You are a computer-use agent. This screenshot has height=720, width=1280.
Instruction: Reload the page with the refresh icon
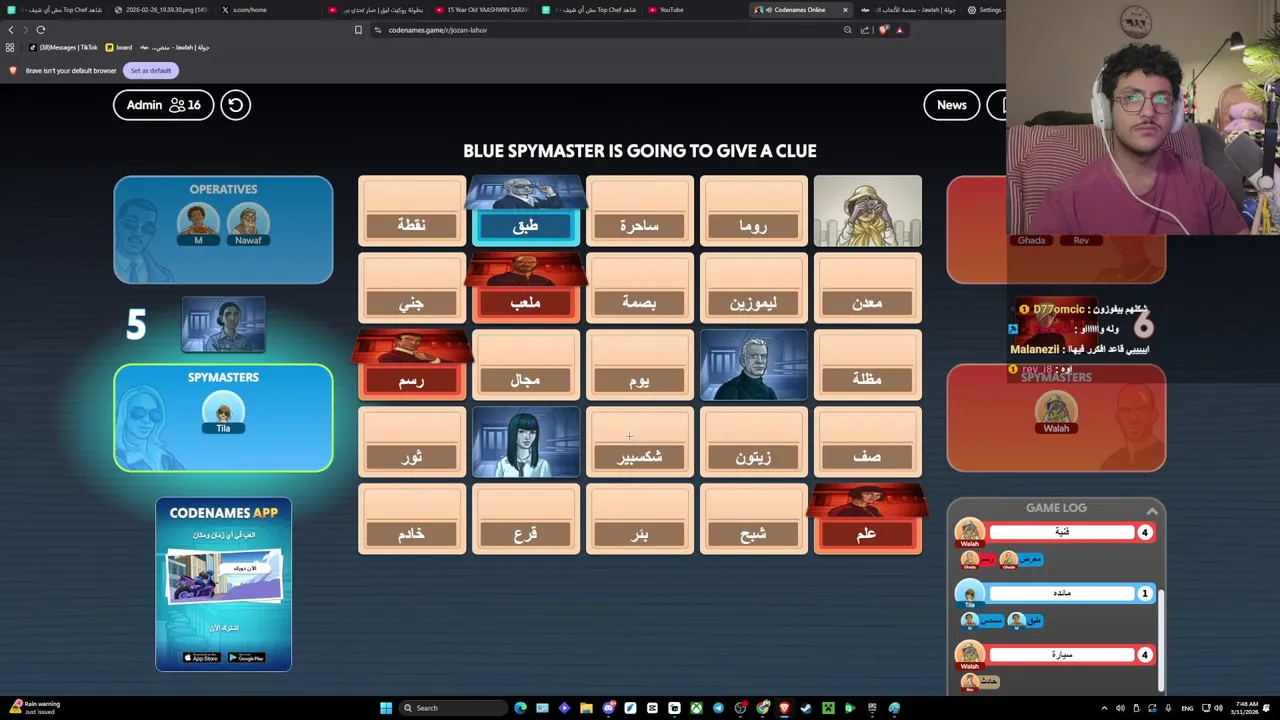pos(41,30)
